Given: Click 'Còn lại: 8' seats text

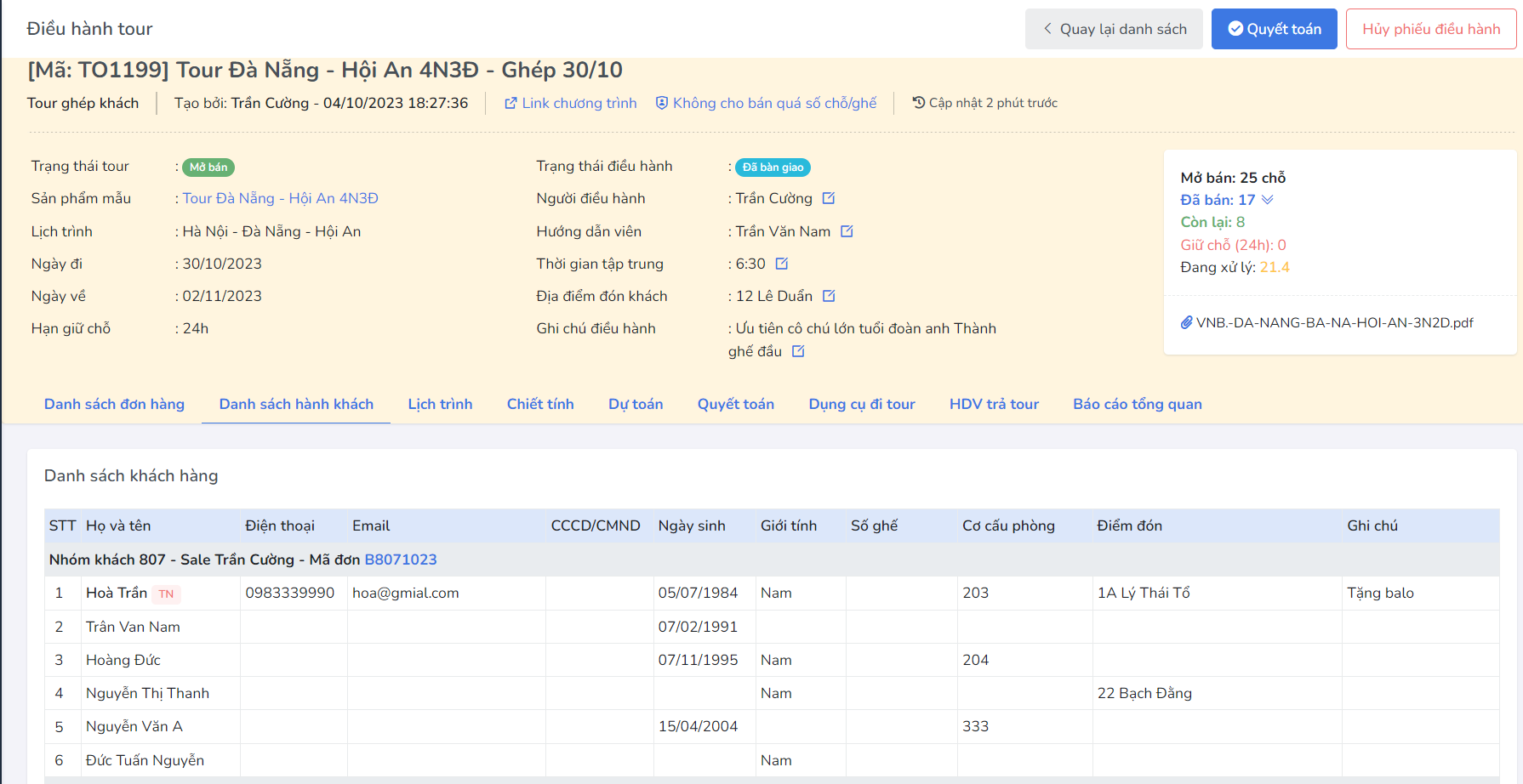Looking at the screenshot, I should 1212,222.
